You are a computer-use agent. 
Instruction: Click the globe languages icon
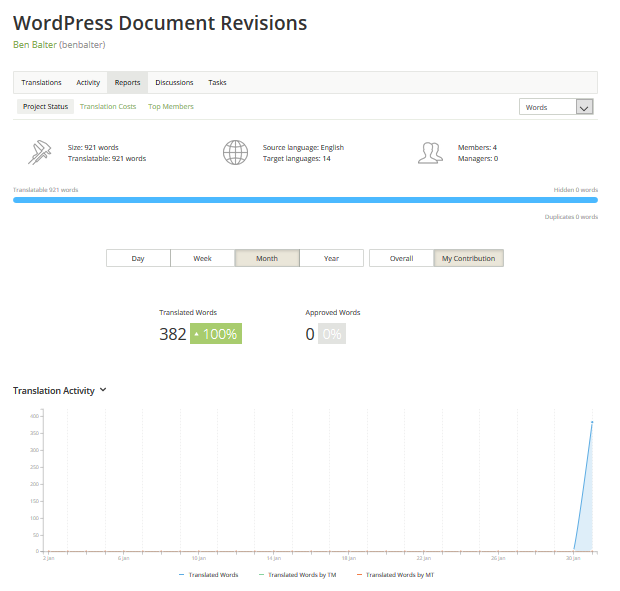[235, 153]
